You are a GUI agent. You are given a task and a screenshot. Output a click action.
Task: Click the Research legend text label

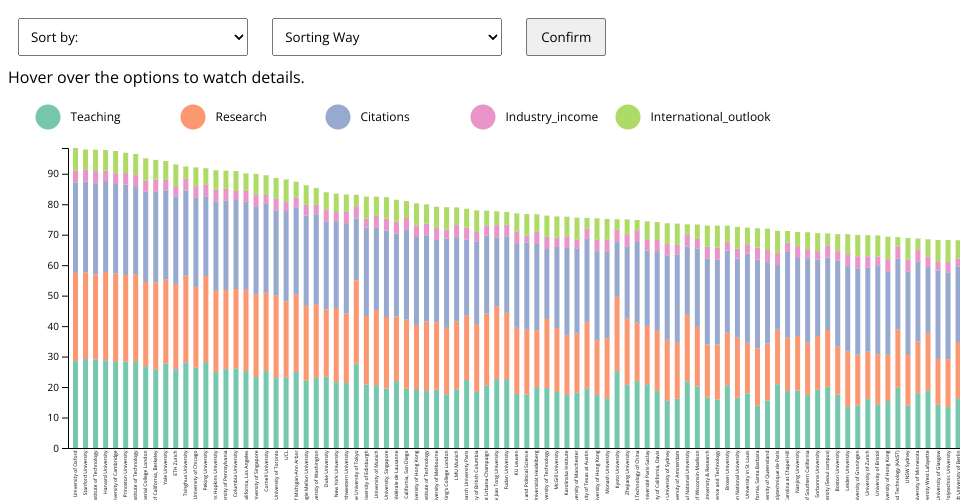pyautogui.click(x=241, y=117)
